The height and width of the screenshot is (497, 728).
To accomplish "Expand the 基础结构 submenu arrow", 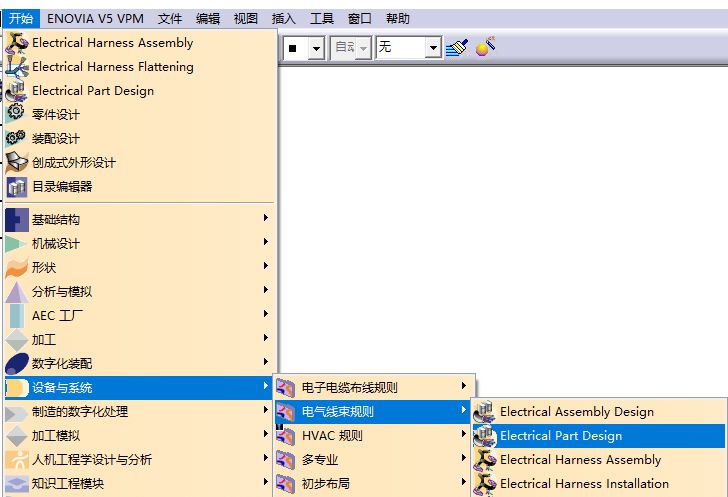I will [266, 218].
